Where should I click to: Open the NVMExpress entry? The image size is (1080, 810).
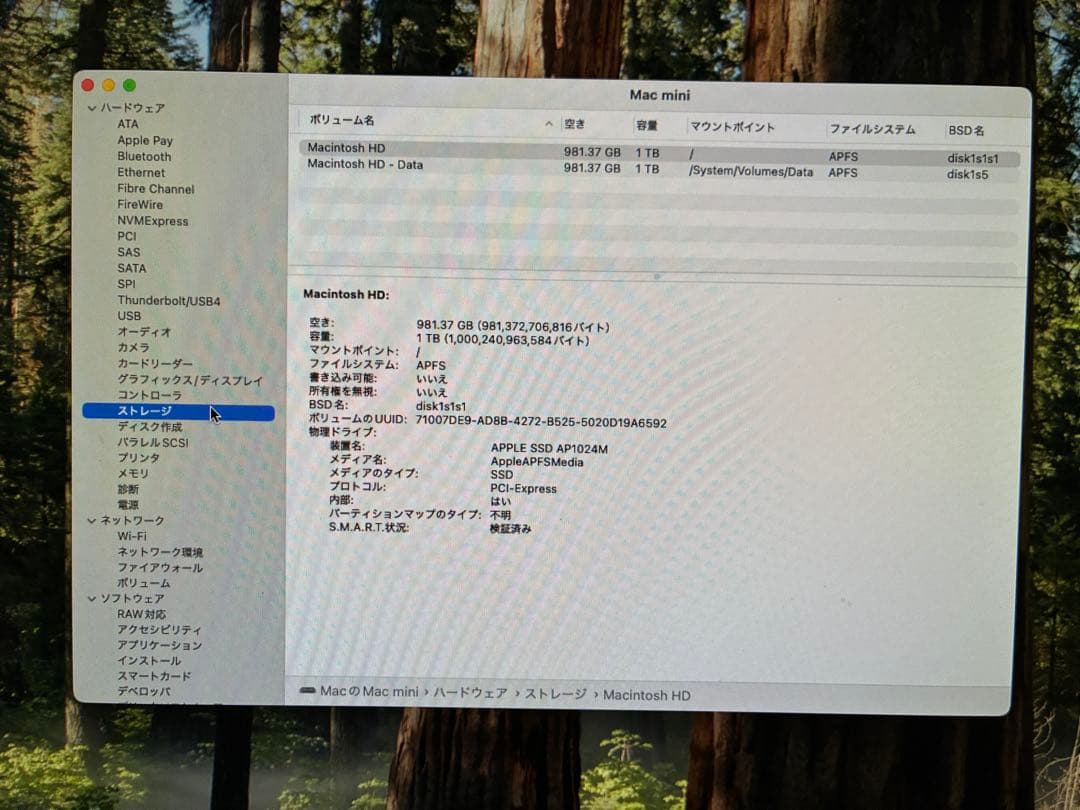pos(152,221)
